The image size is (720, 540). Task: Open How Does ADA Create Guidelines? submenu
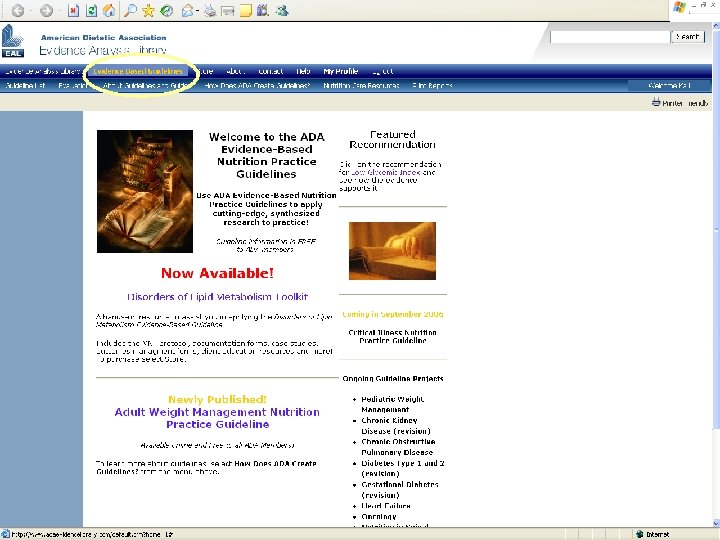point(257,85)
